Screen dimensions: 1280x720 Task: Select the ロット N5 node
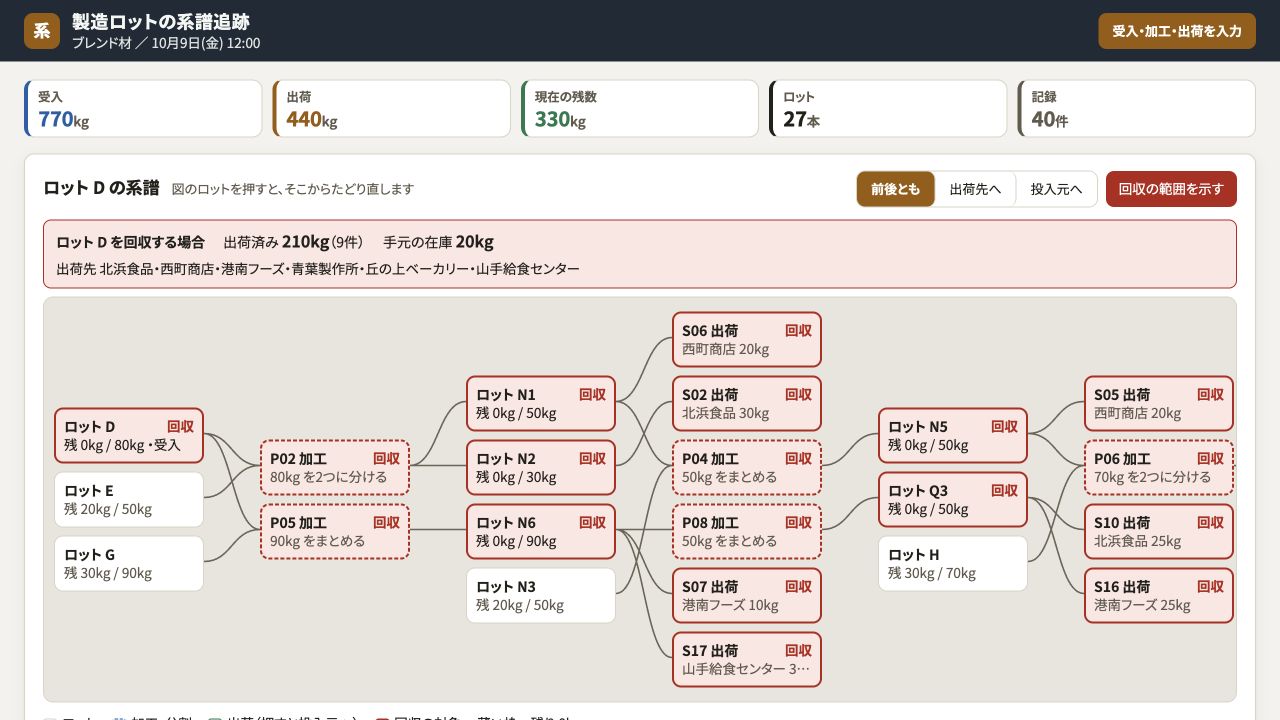[953, 435]
